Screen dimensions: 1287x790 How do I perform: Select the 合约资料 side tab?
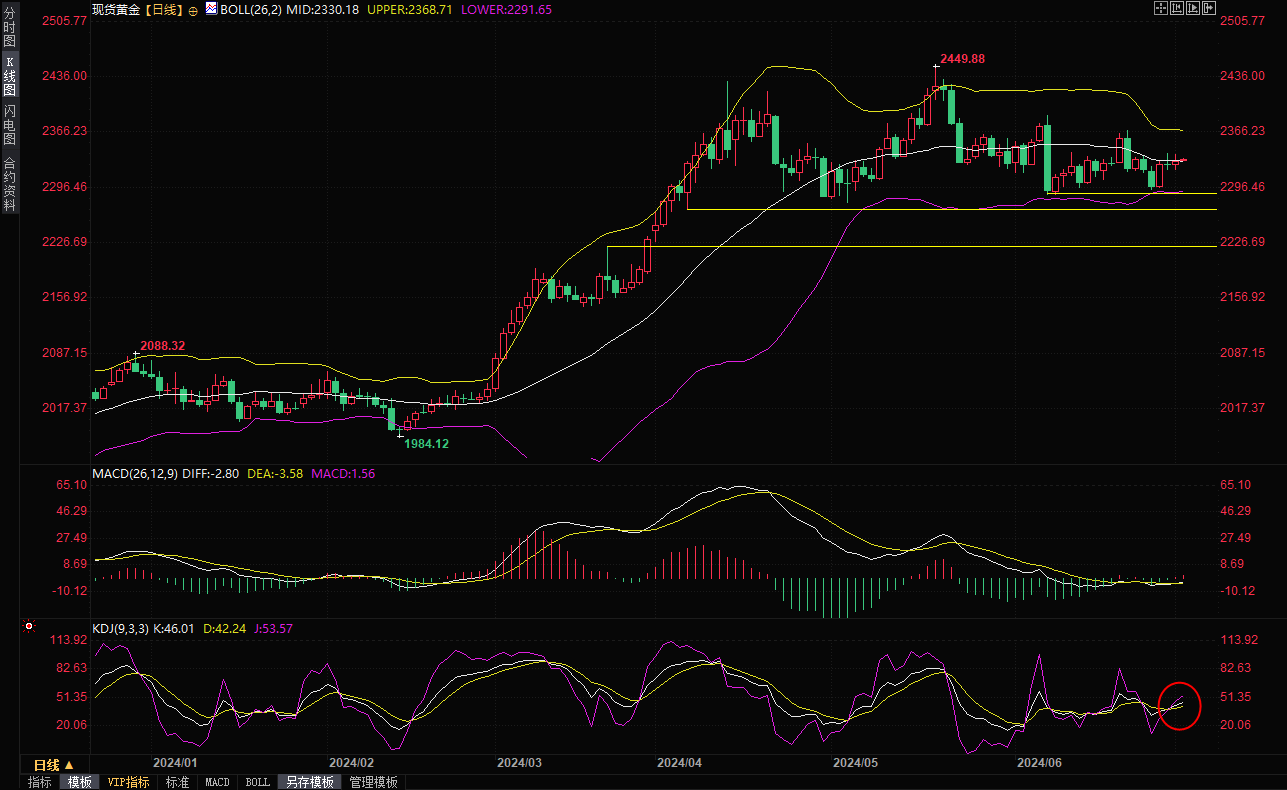pos(9,184)
